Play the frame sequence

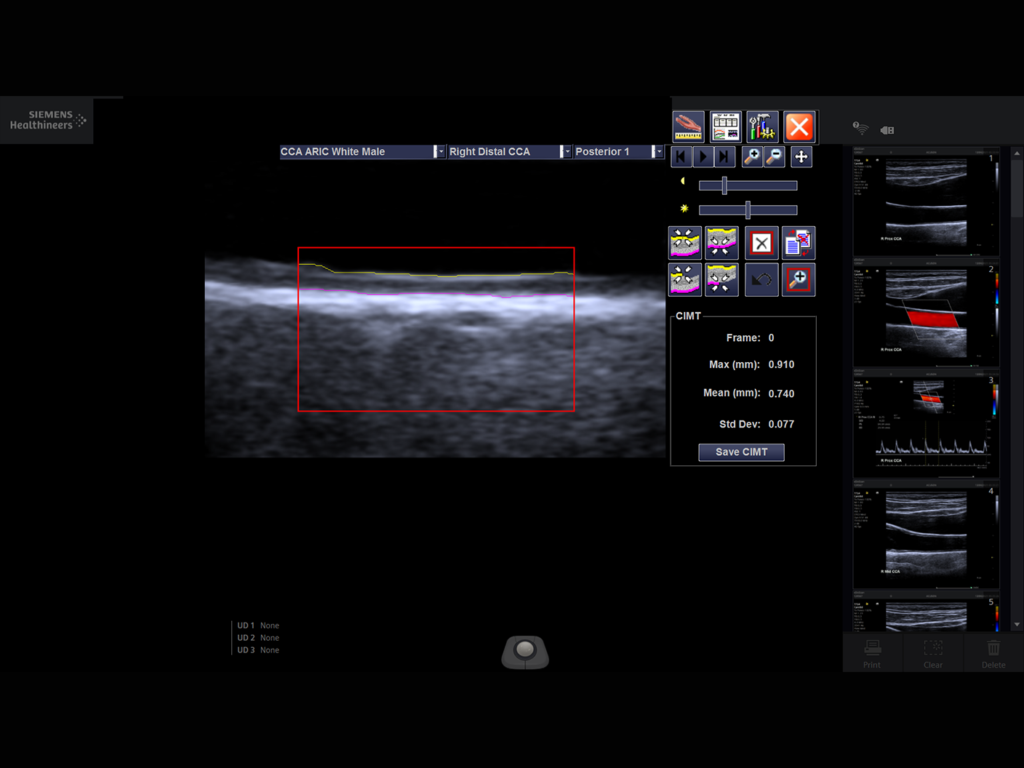point(703,157)
